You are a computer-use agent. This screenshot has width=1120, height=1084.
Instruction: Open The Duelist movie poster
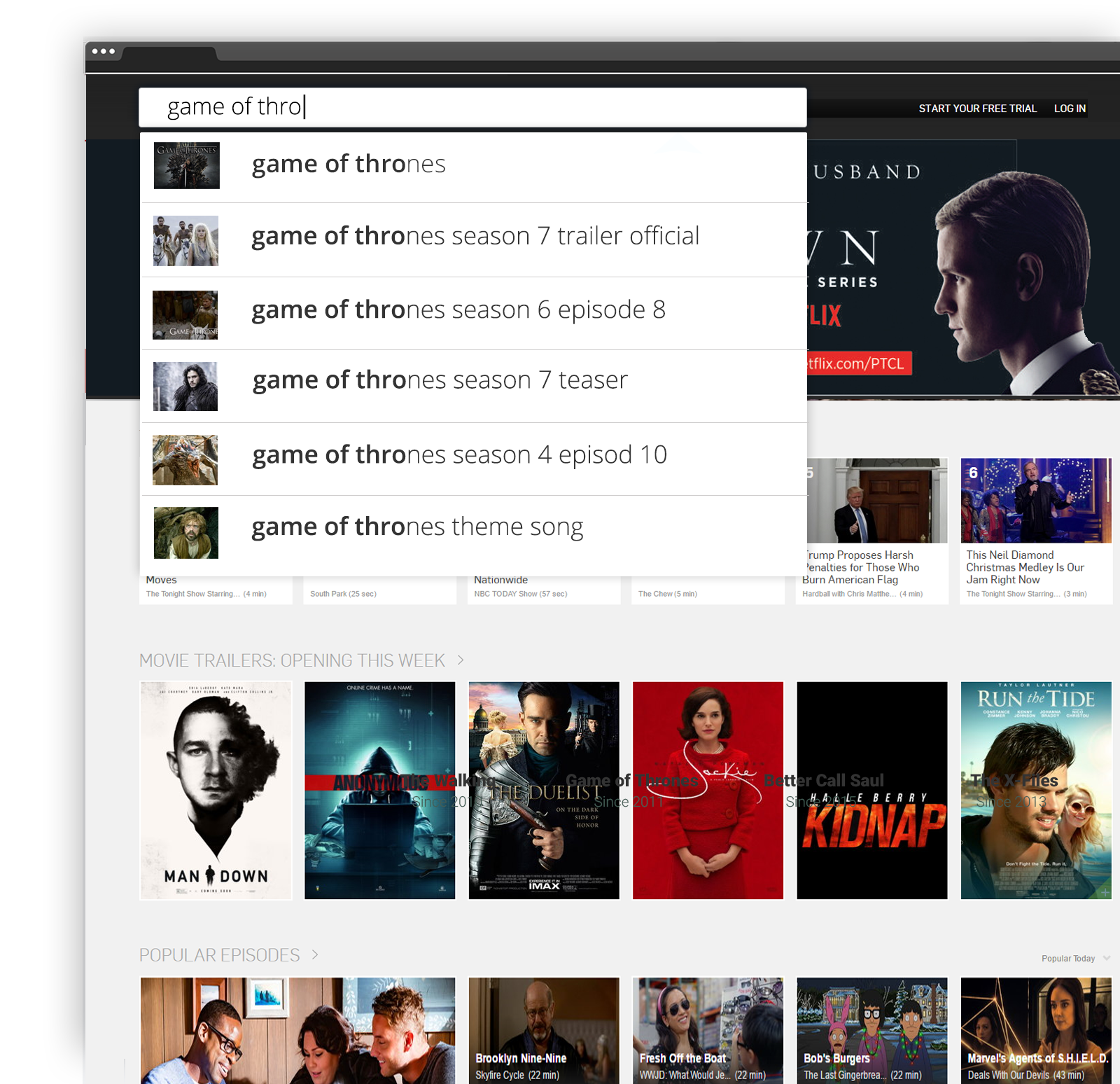(x=544, y=791)
